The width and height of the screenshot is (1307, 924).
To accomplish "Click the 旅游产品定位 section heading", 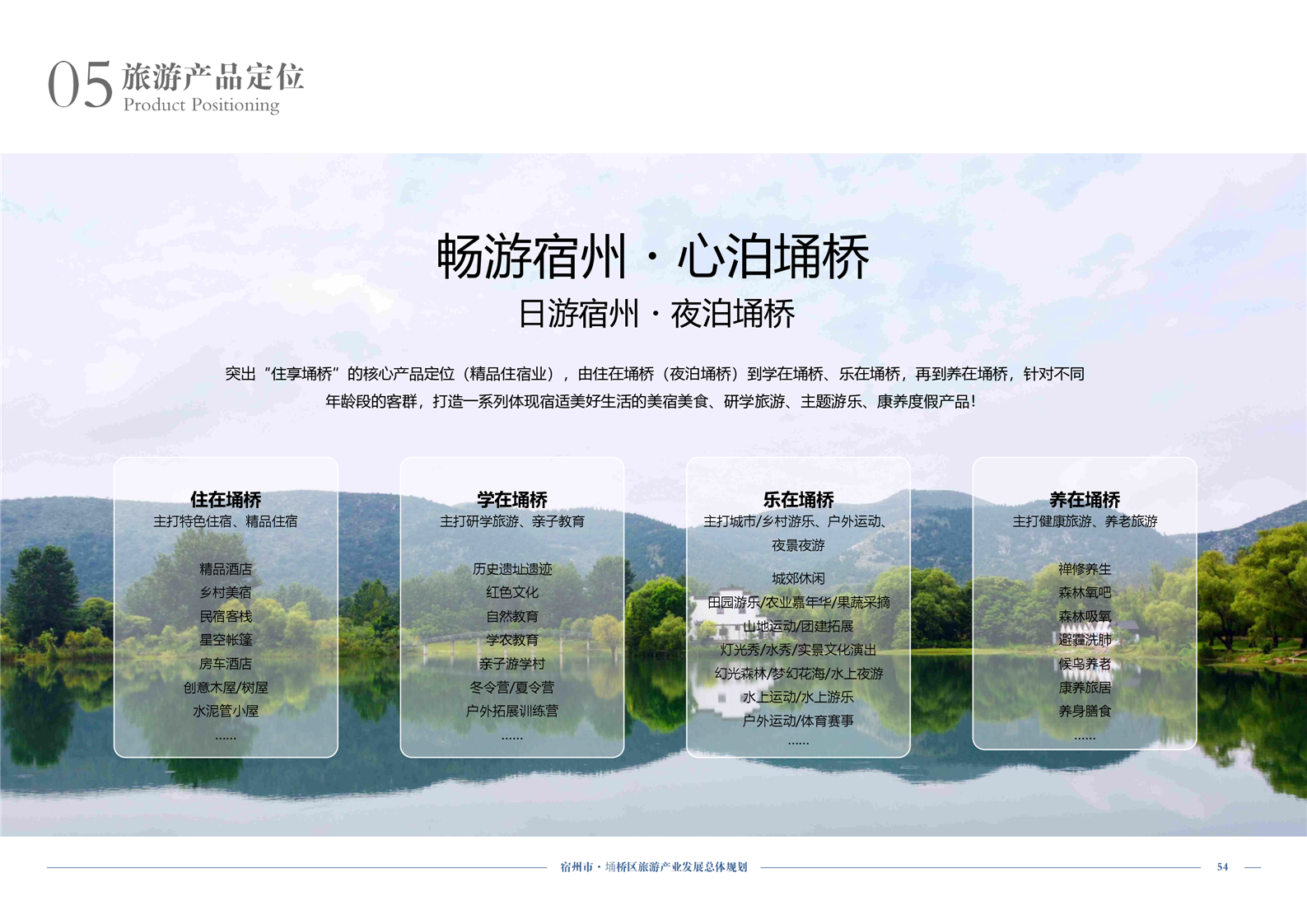I will [x=213, y=77].
